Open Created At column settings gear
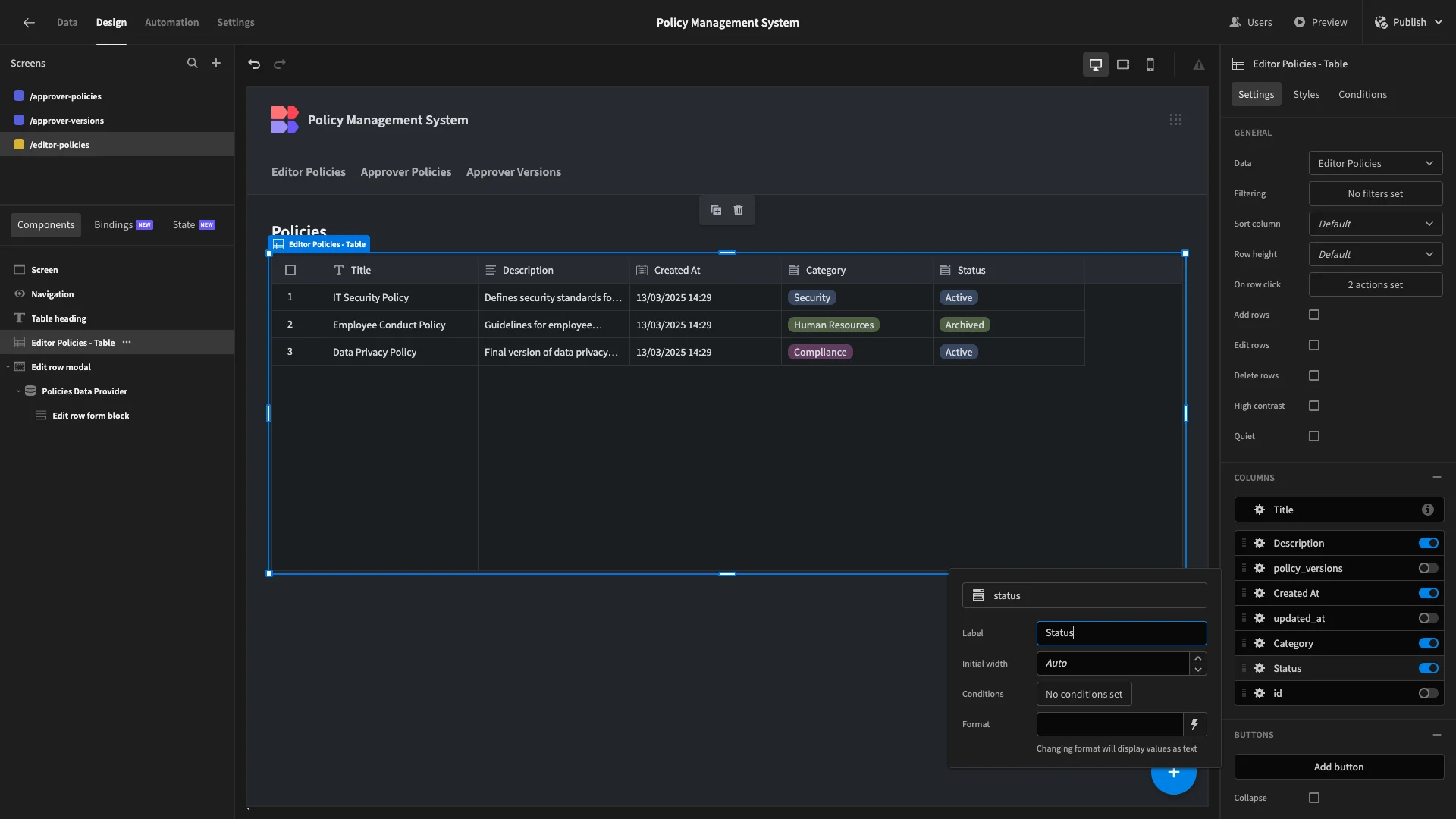Screen dimensions: 1456x819 tap(1260, 593)
